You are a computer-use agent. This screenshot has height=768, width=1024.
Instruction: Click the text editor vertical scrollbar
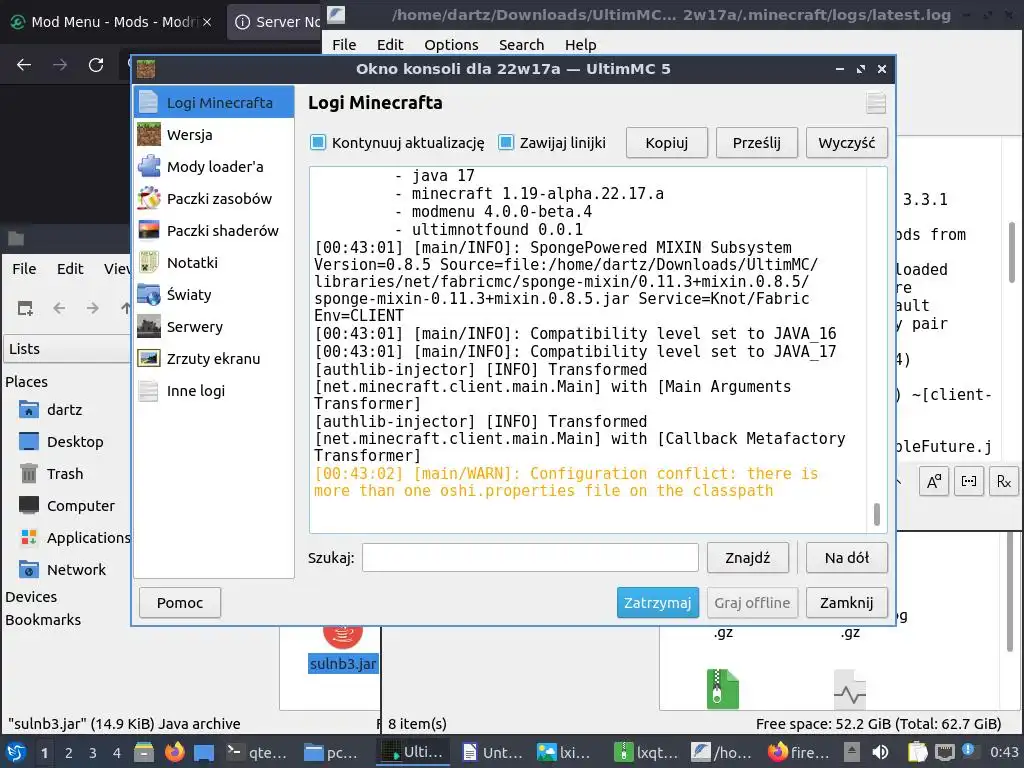(x=1012, y=251)
